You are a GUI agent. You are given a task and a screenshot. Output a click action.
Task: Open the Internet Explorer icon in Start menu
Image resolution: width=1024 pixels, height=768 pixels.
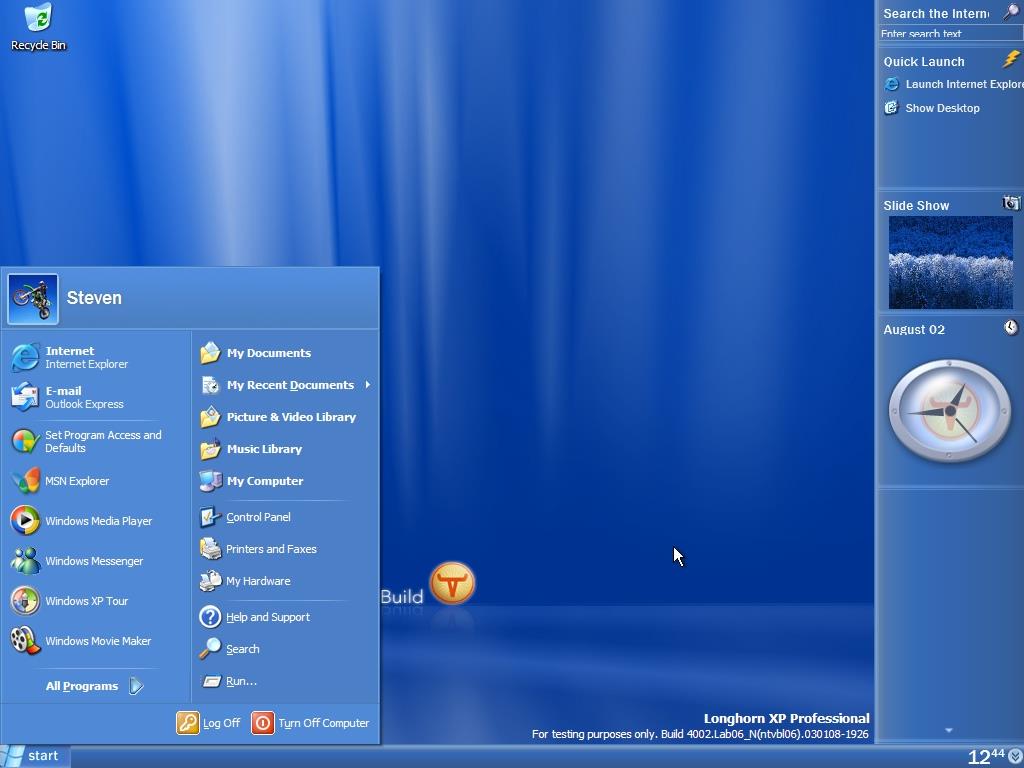25,357
